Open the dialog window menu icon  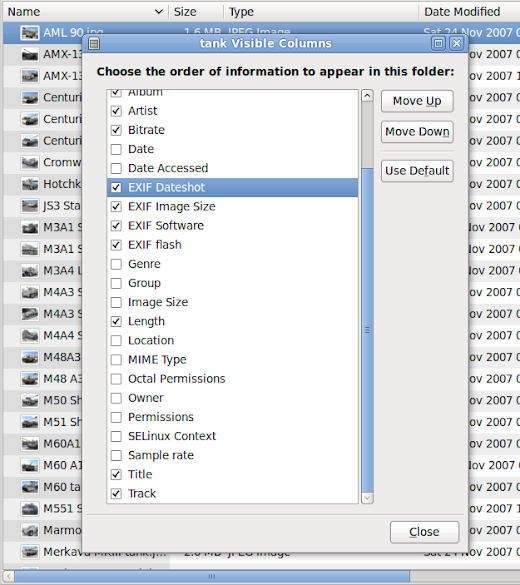(x=94, y=44)
